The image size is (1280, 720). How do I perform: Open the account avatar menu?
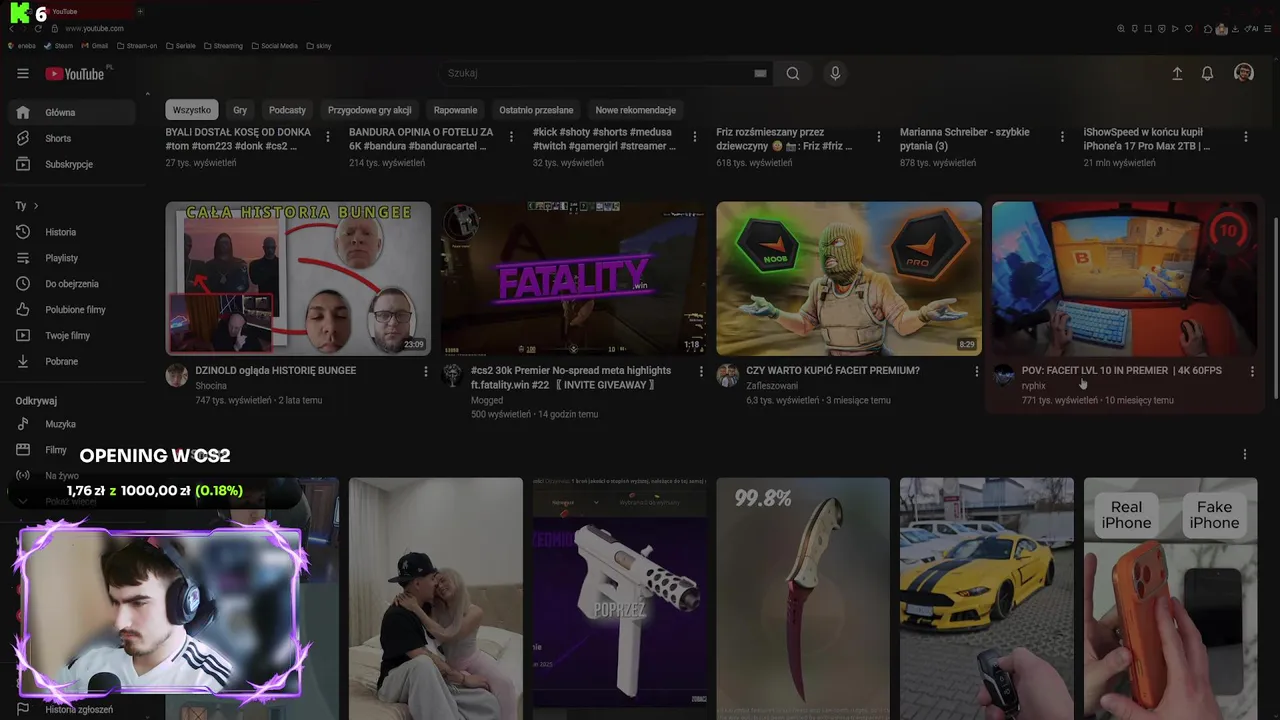click(1244, 73)
